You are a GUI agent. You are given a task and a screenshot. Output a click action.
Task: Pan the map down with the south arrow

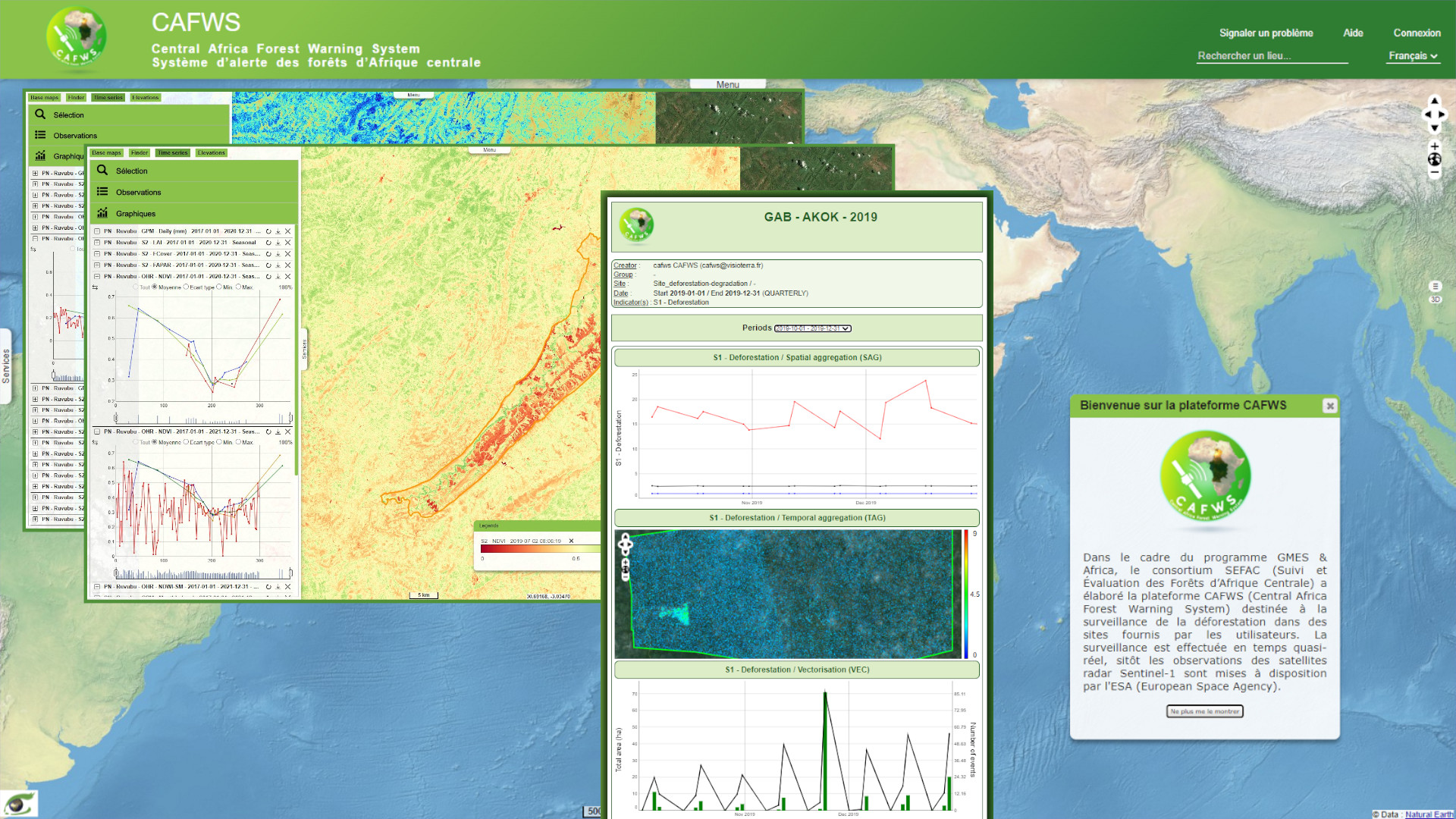tap(1434, 128)
